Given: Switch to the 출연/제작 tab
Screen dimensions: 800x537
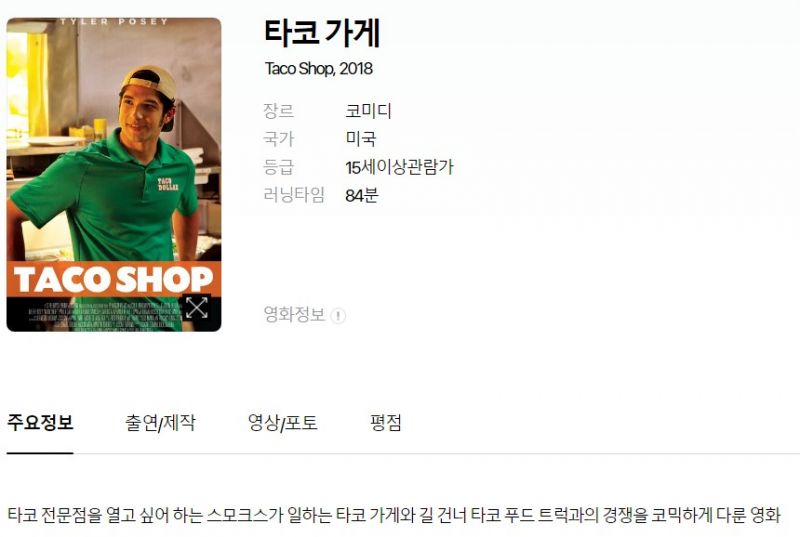Looking at the screenshot, I should tap(160, 423).
